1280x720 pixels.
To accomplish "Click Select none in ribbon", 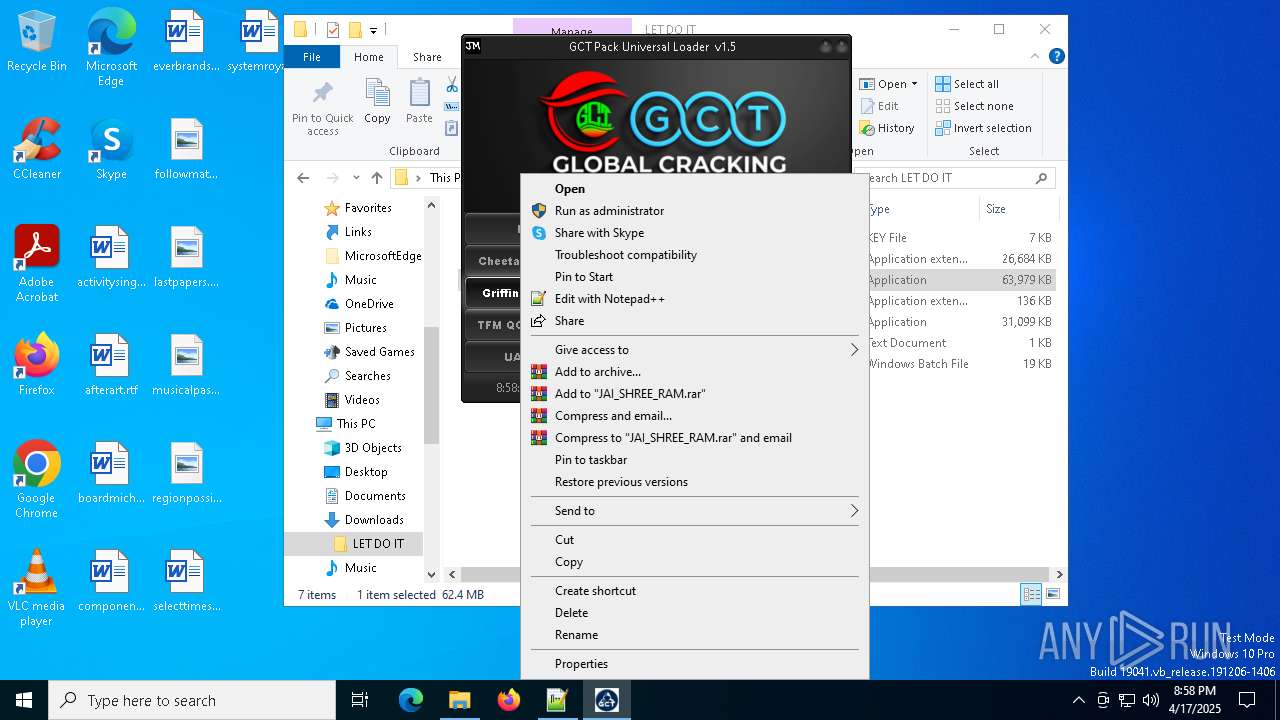I will click(974, 106).
